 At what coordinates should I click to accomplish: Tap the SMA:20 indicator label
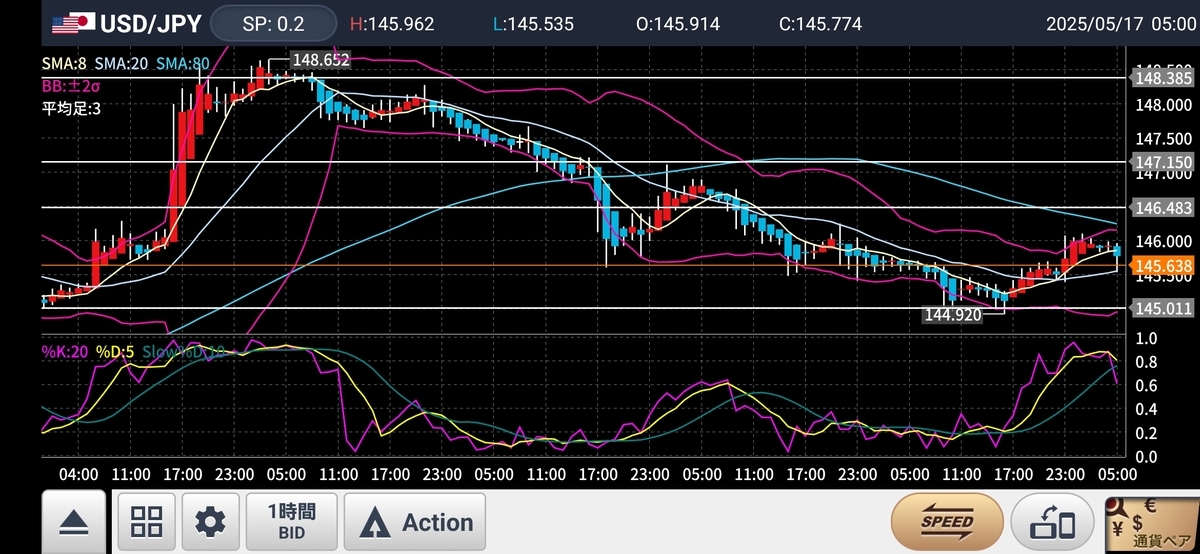(x=122, y=63)
